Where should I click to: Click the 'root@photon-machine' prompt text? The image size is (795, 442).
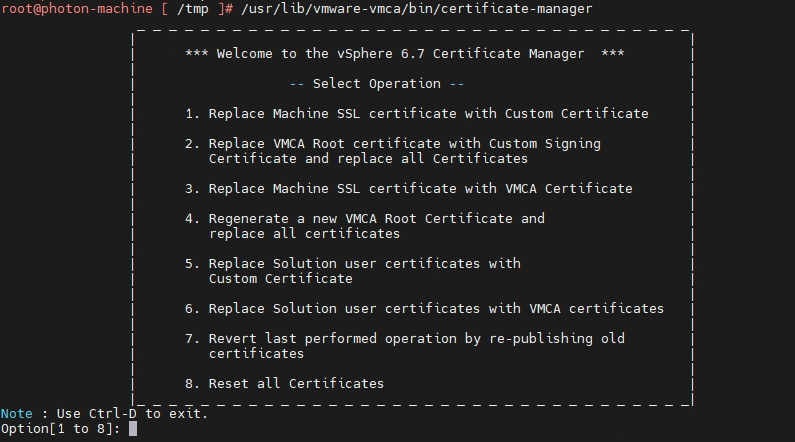[77, 9]
